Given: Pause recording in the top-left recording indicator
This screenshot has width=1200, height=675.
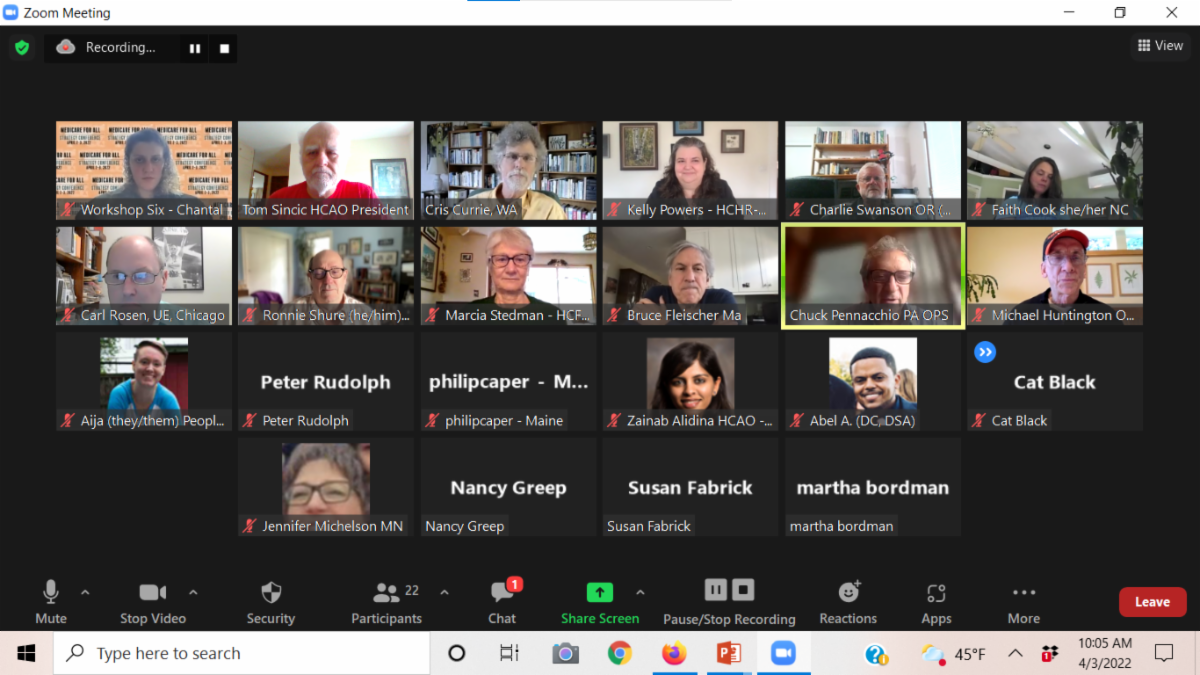Looking at the screenshot, I should (195, 48).
